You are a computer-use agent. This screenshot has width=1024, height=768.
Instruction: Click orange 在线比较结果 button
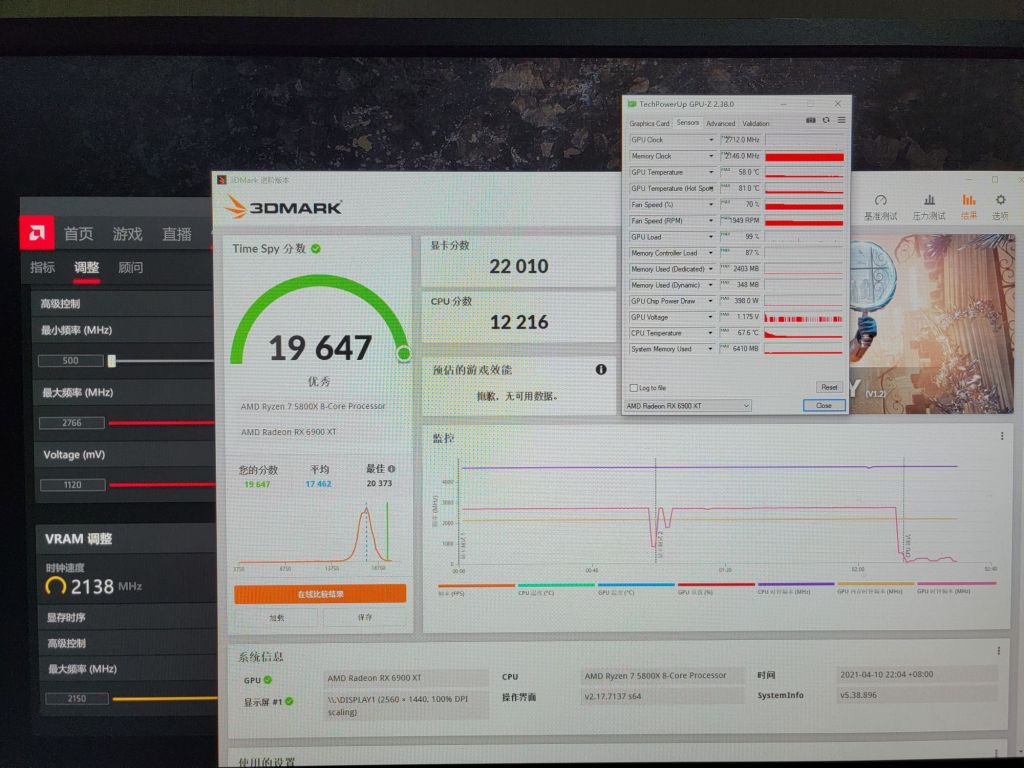pyautogui.click(x=320, y=594)
